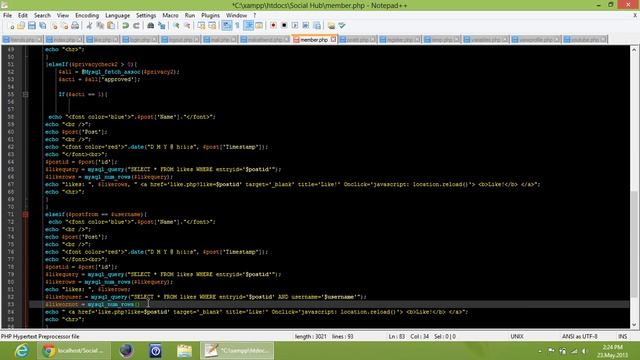The image size is (640, 360).
Task: Click the editor vertical scrollbar thumb
Action: pyautogui.click(x=634, y=244)
